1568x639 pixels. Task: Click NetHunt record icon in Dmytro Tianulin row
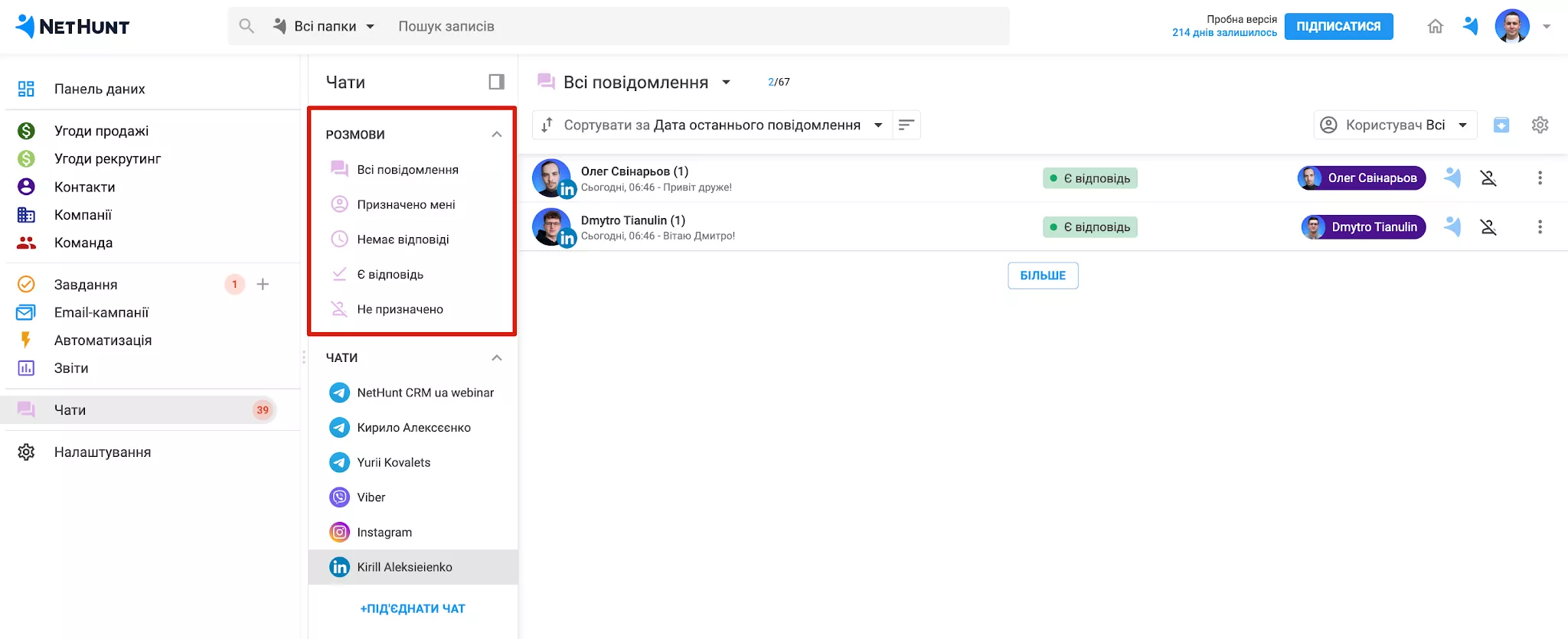point(1452,227)
